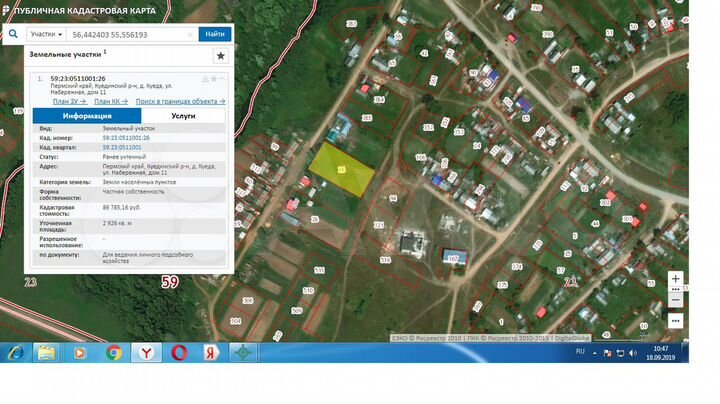Open favorites with the star button
This screenshot has height=404, width=720.
[220, 56]
